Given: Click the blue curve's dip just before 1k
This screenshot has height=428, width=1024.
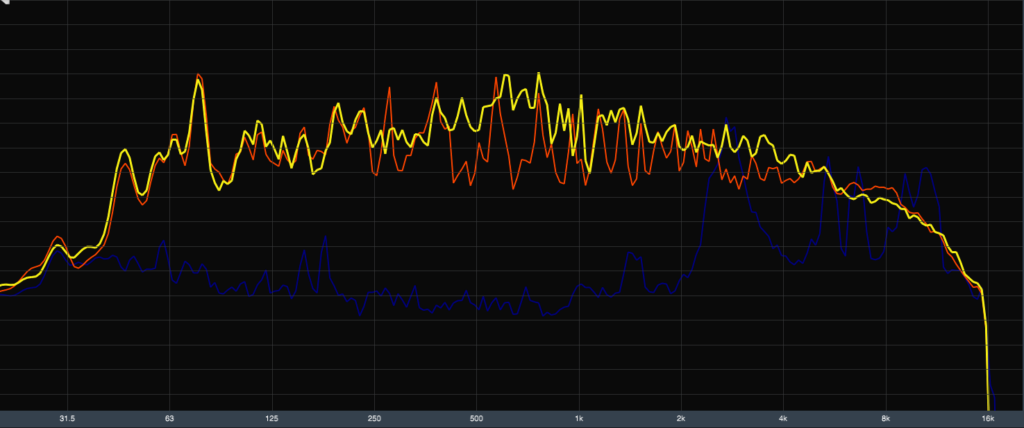Looking at the screenshot, I should 545,314.
